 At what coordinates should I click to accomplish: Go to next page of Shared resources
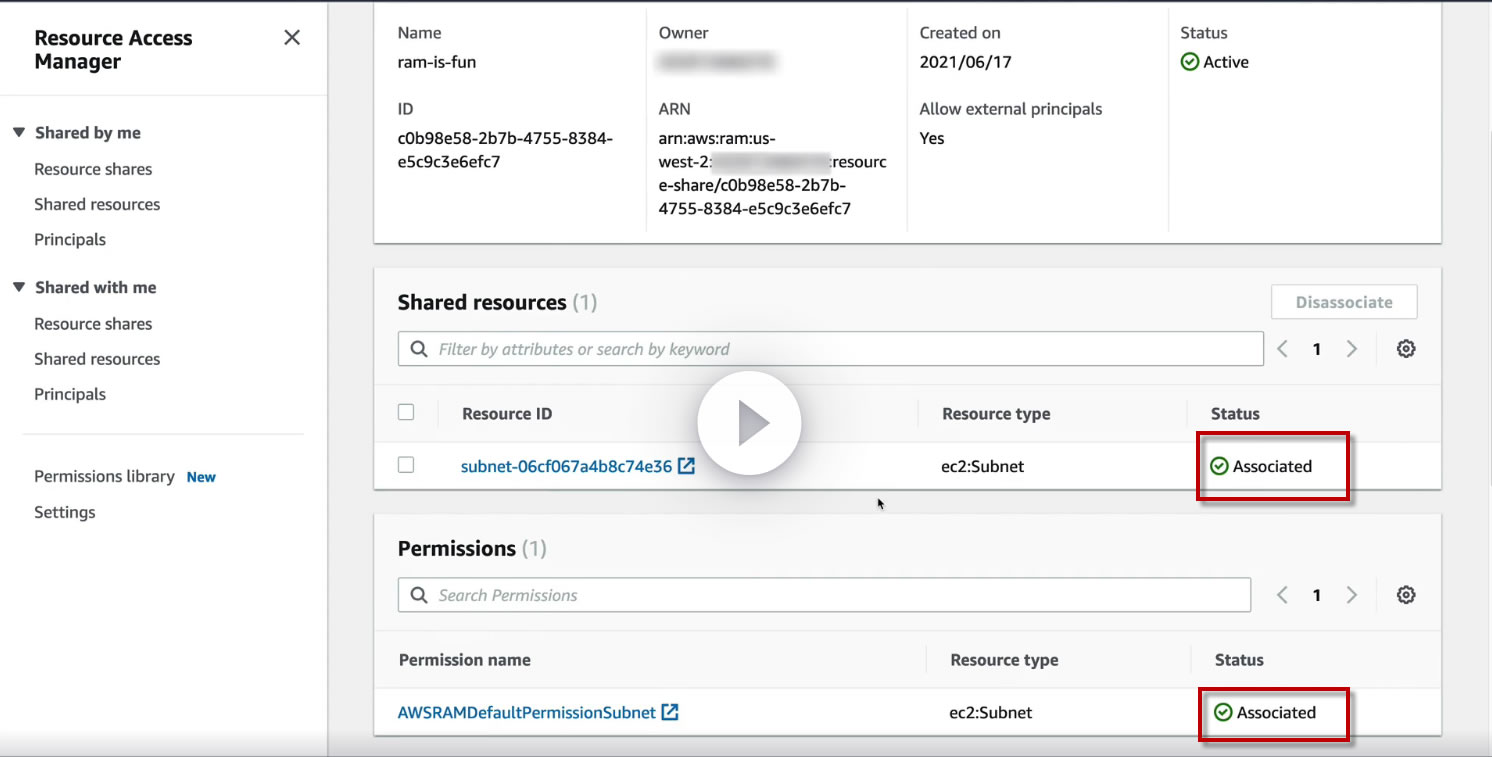pyautogui.click(x=1352, y=349)
